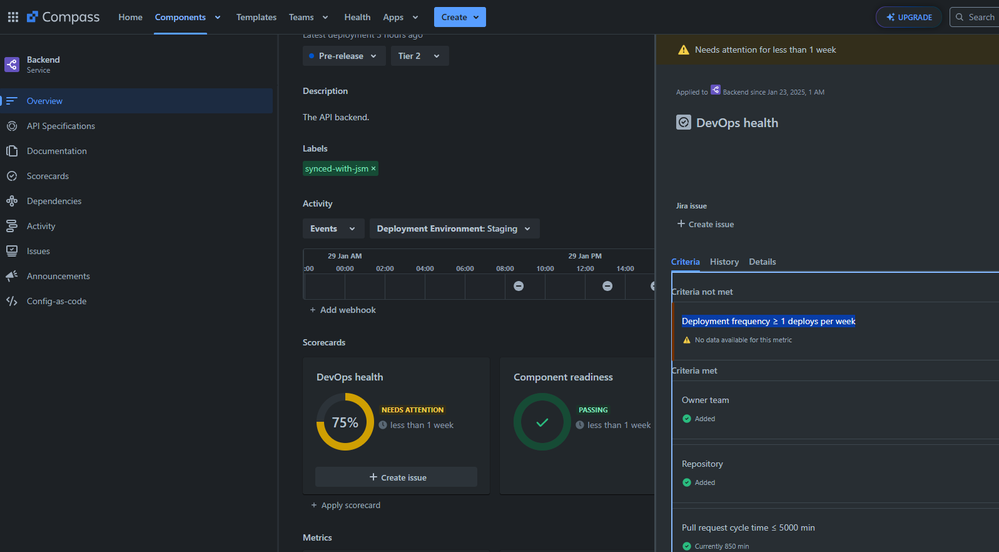Click the Component readiness card title

pyautogui.click(x=563, y=377)
